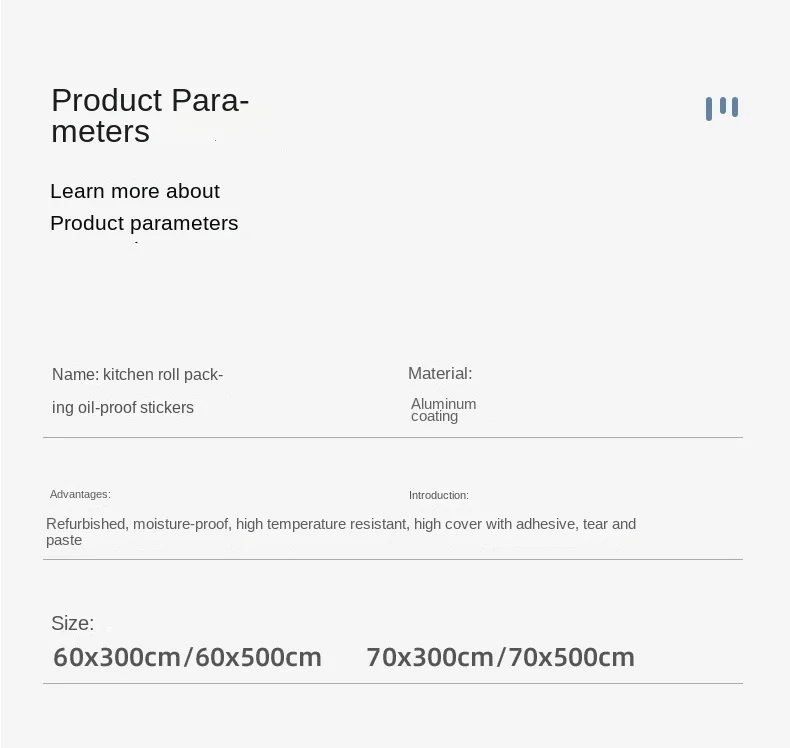Select the "Name: kitchen roll pack-" line

coord(137,375)
